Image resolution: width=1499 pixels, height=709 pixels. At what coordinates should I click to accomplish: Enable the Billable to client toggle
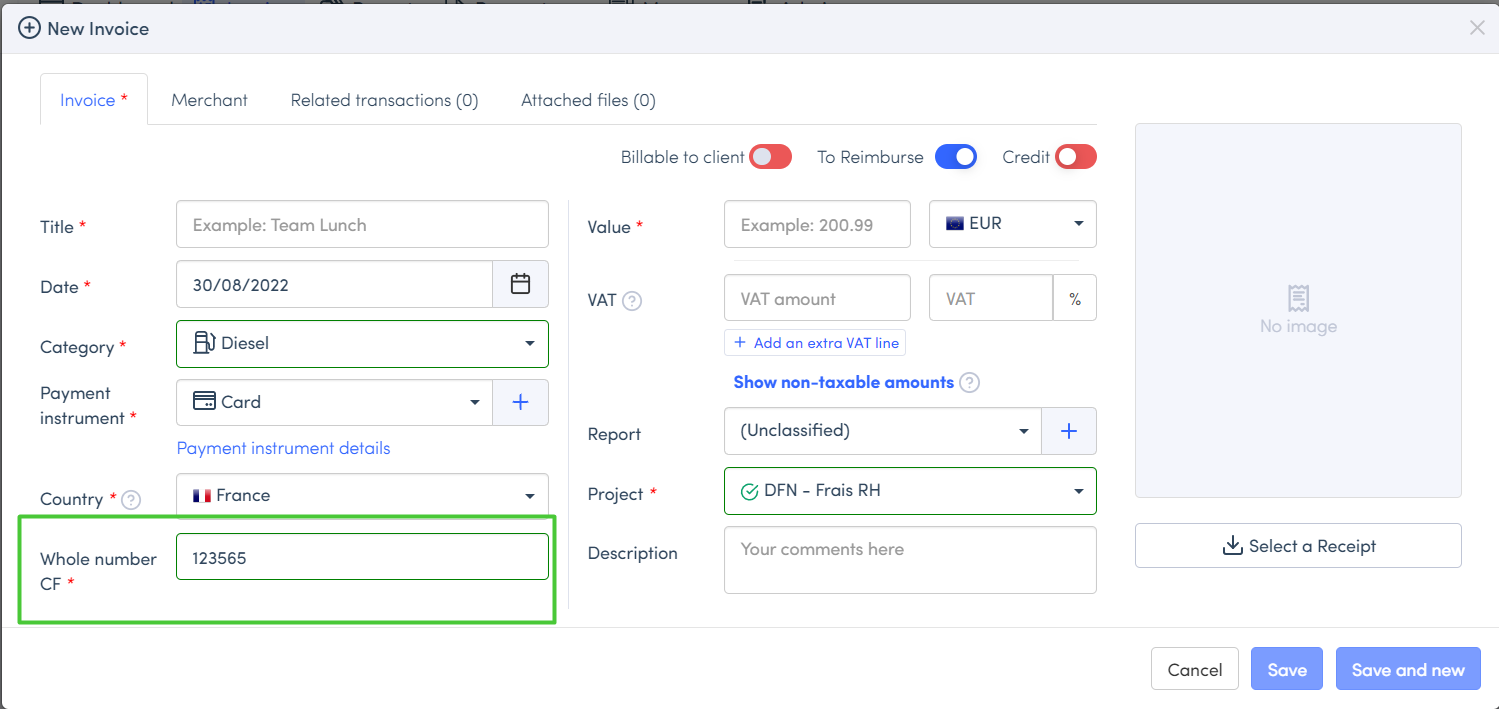[x=770, y=157]
